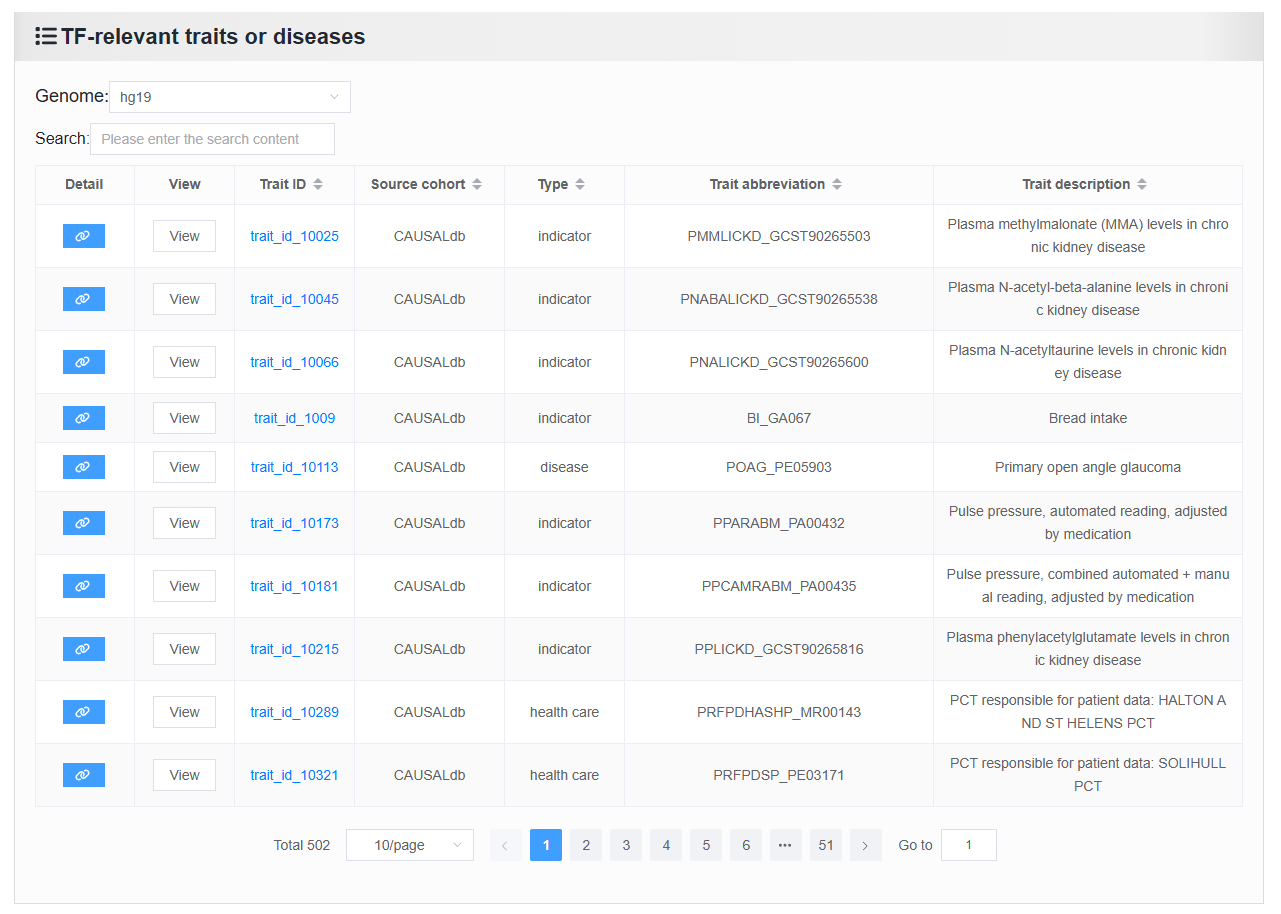
Task: Open detail link icon for trait_id_10215
Action: point(84,649)
